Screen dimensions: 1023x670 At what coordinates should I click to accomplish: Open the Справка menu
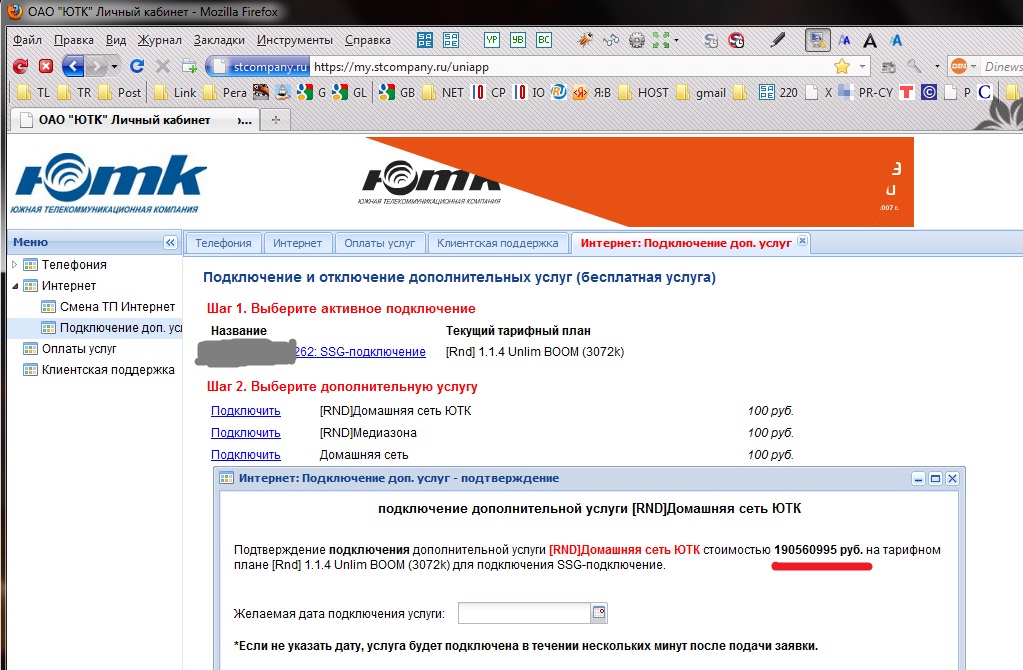click(x=368, y=40)
